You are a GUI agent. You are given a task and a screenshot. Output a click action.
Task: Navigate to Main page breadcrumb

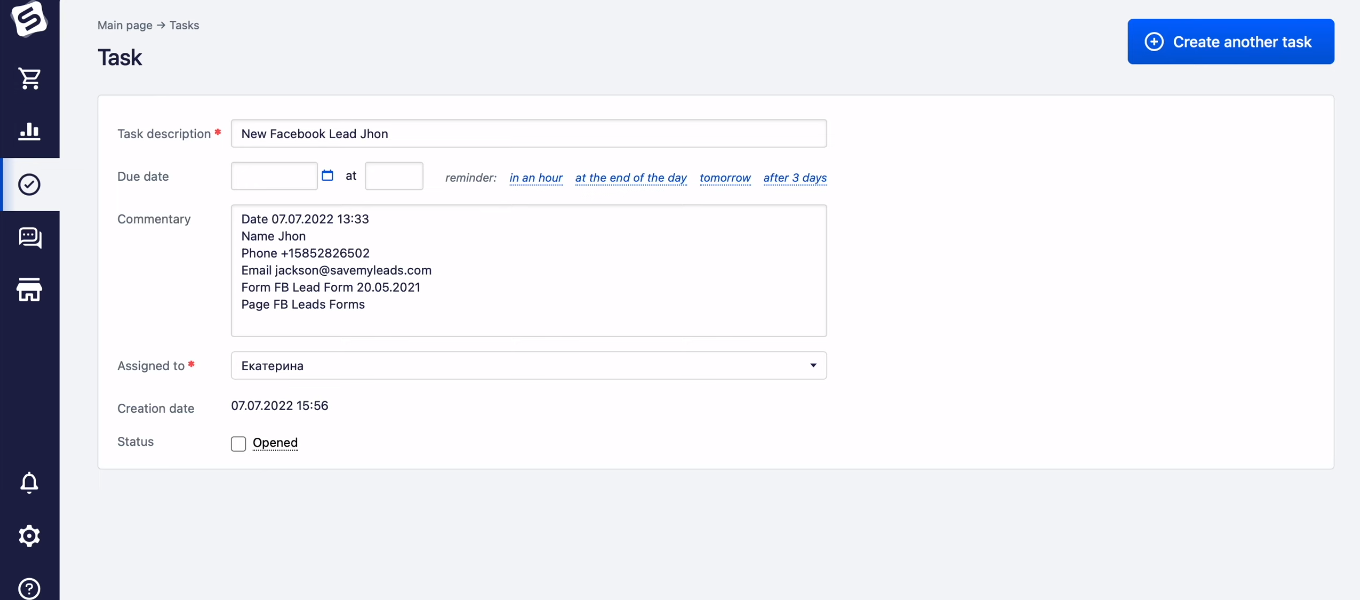click(125, 25)
